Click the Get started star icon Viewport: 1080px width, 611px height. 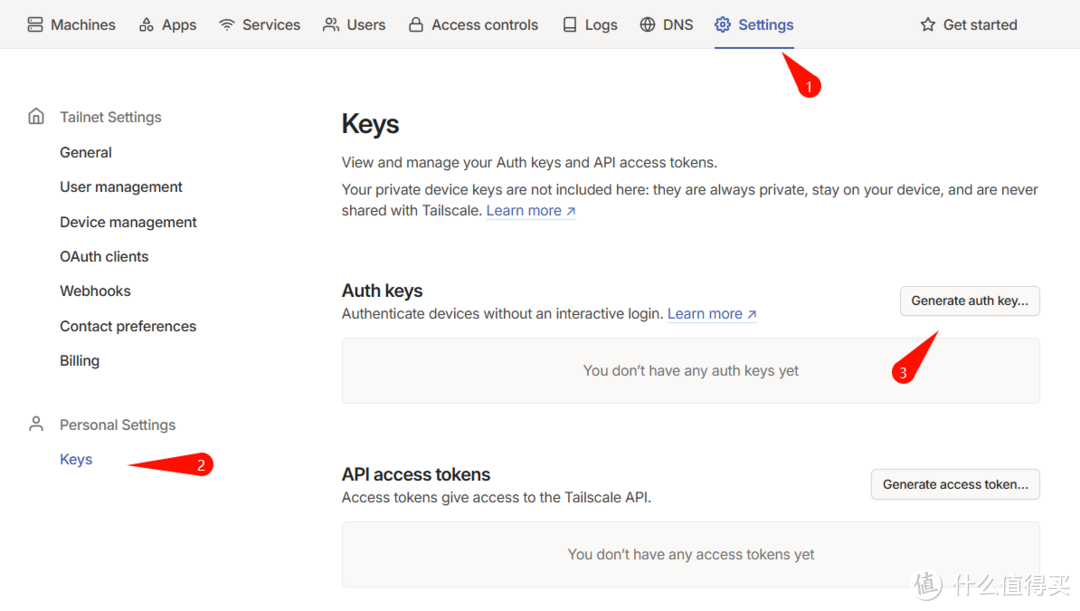pyautogui.click(x=928, y=25)
